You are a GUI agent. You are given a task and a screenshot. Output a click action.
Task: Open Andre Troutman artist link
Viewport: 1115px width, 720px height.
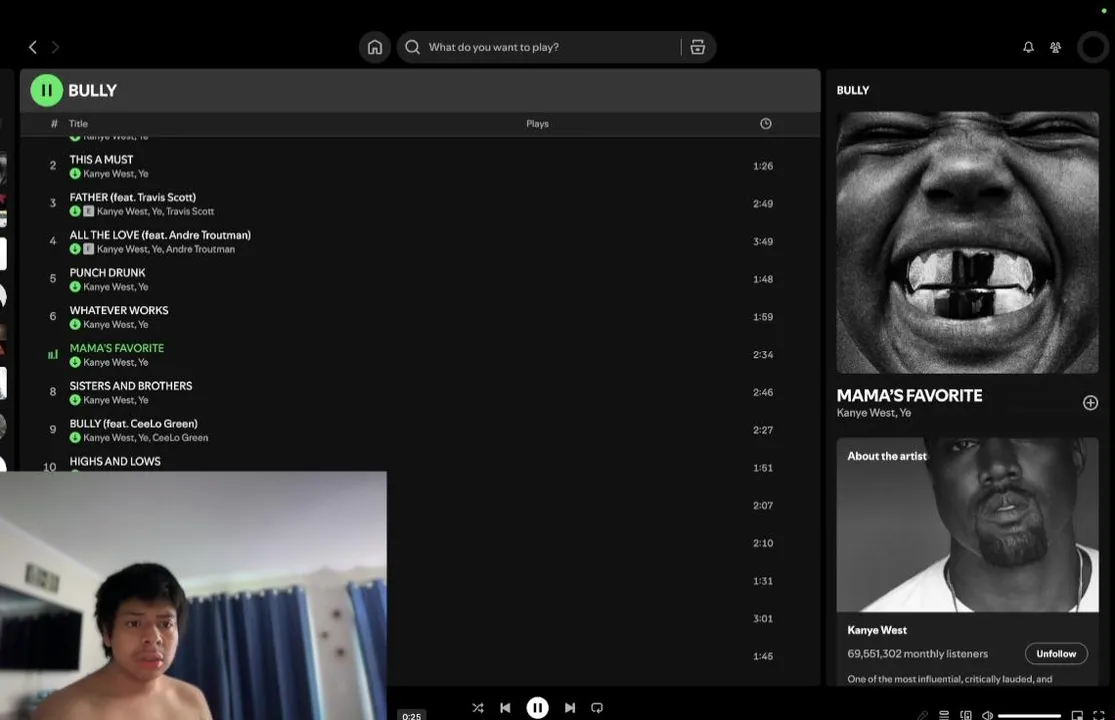pyautogui.click(x=200, y=249)
